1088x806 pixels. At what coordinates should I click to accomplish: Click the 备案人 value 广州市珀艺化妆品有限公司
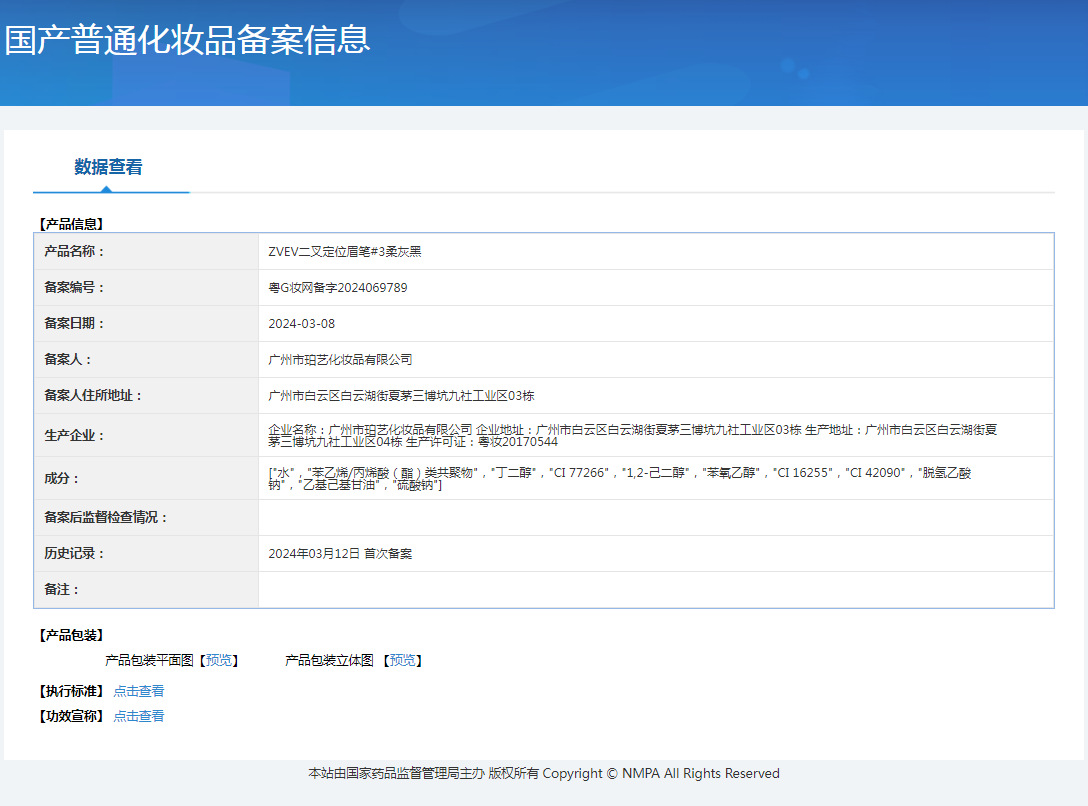click(340, 360)
